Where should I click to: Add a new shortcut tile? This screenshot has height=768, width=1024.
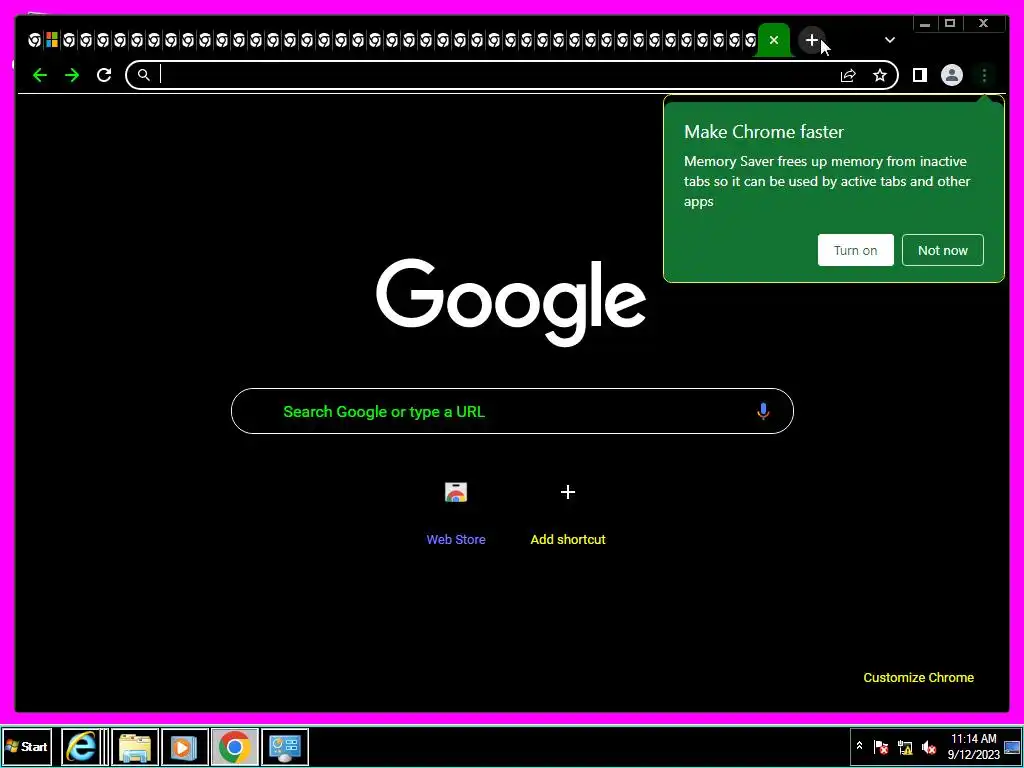point(568,513)
